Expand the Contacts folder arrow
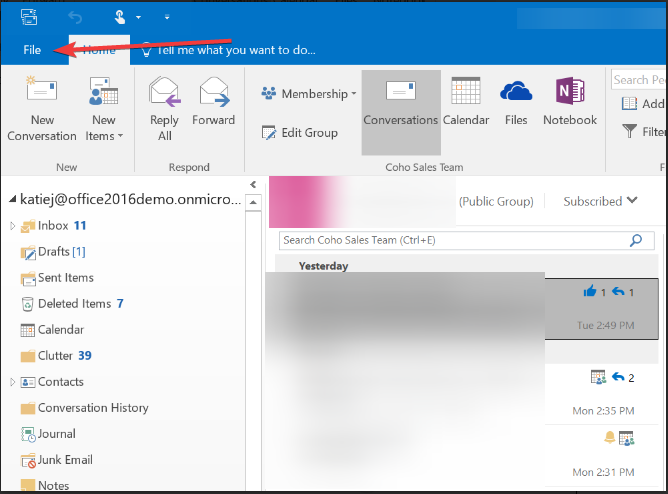This screenshot has width=668, height=494. 12,382
